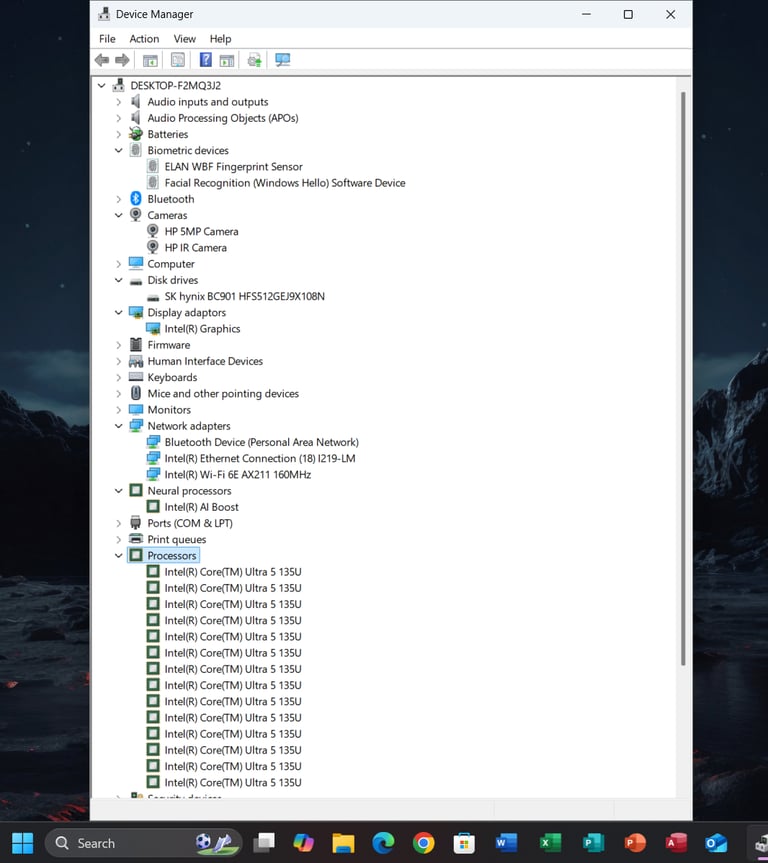Screen dimensions: 768x863
Task: Open the Help menu
Action: coord(220,39)
